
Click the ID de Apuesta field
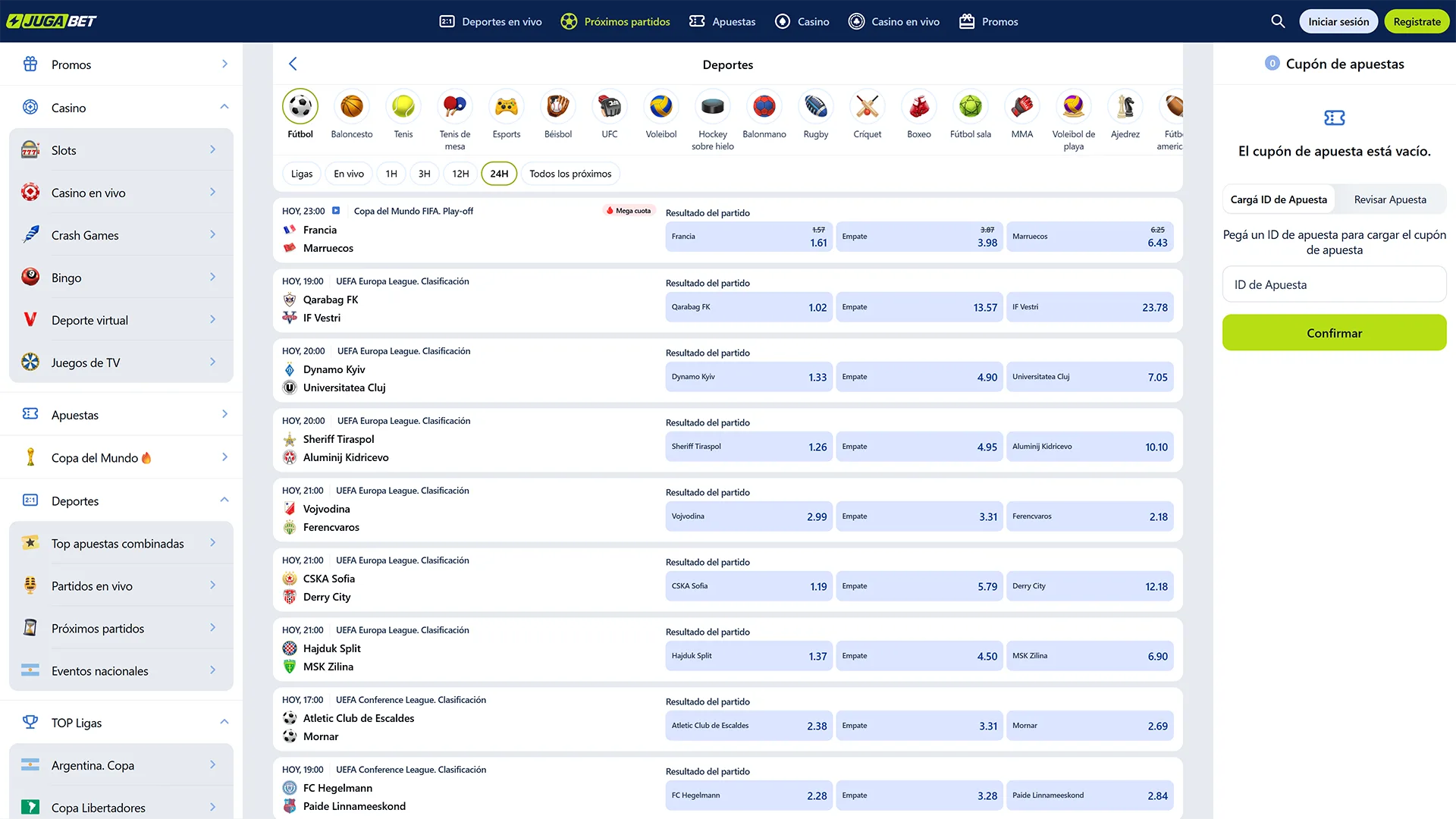1334,284
